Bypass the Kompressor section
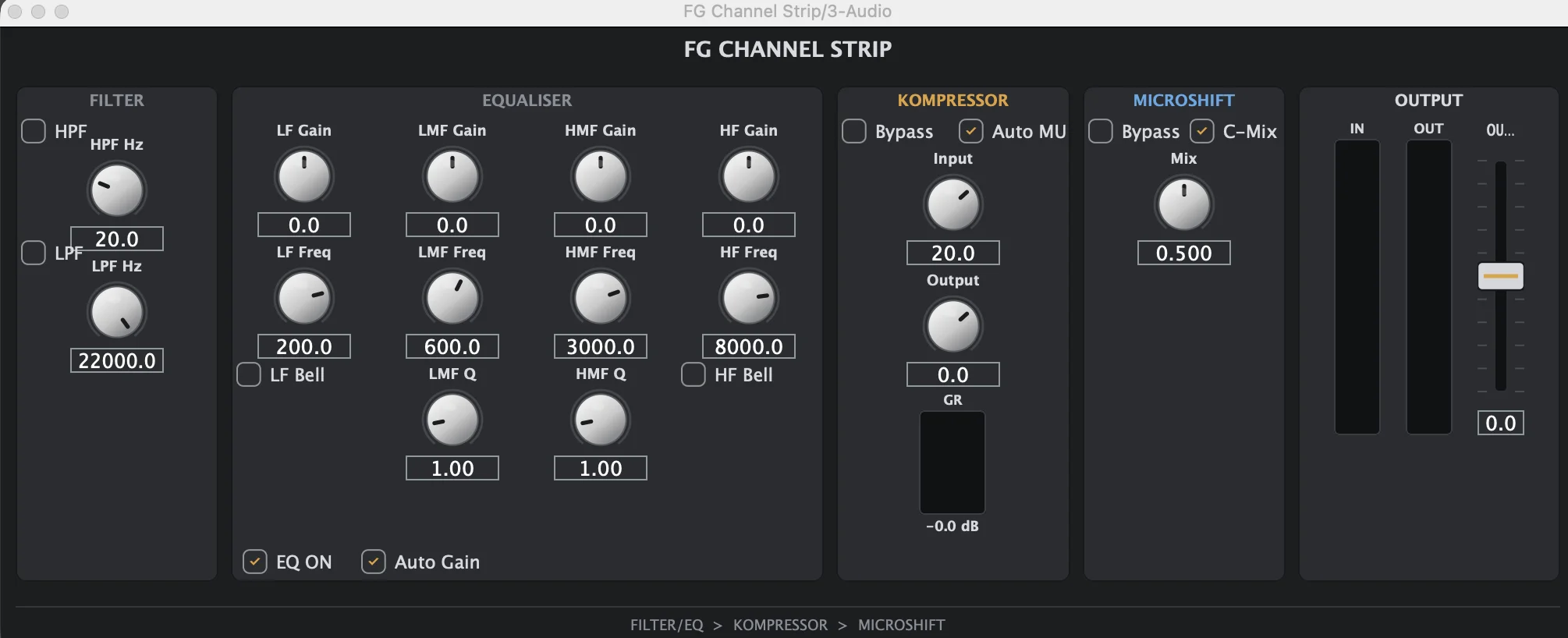This screenshot has width=1568, height=638. click(854, 131)
